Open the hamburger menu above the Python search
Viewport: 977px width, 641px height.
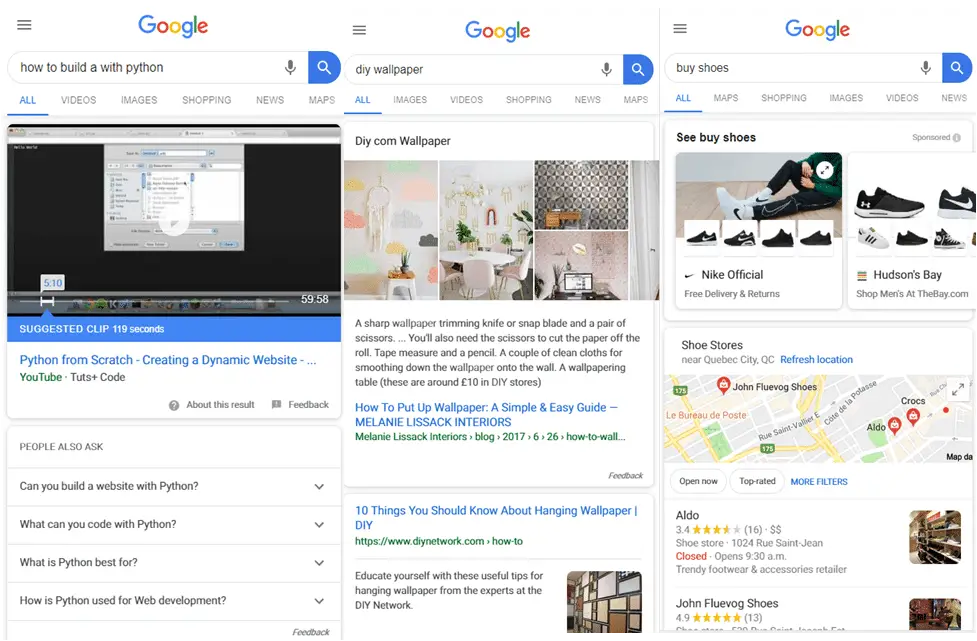click(x=24, y=25)
